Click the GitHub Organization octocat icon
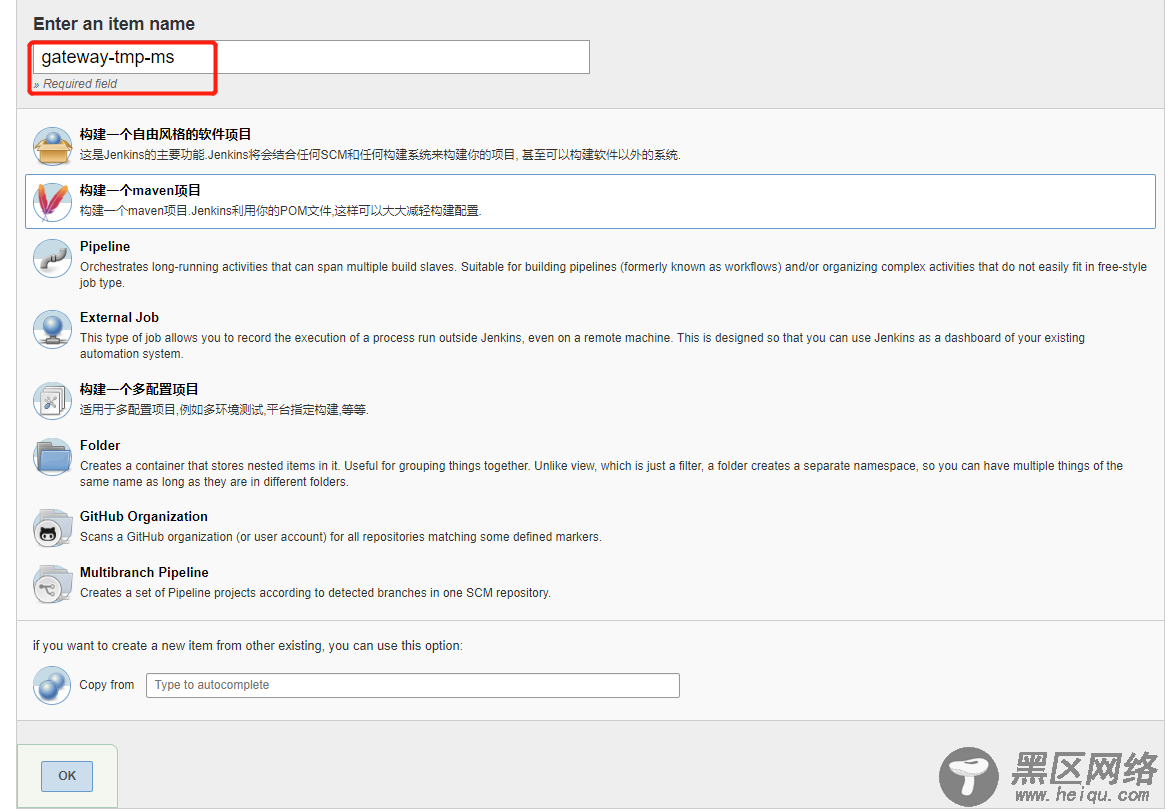 tap(52, 528)
